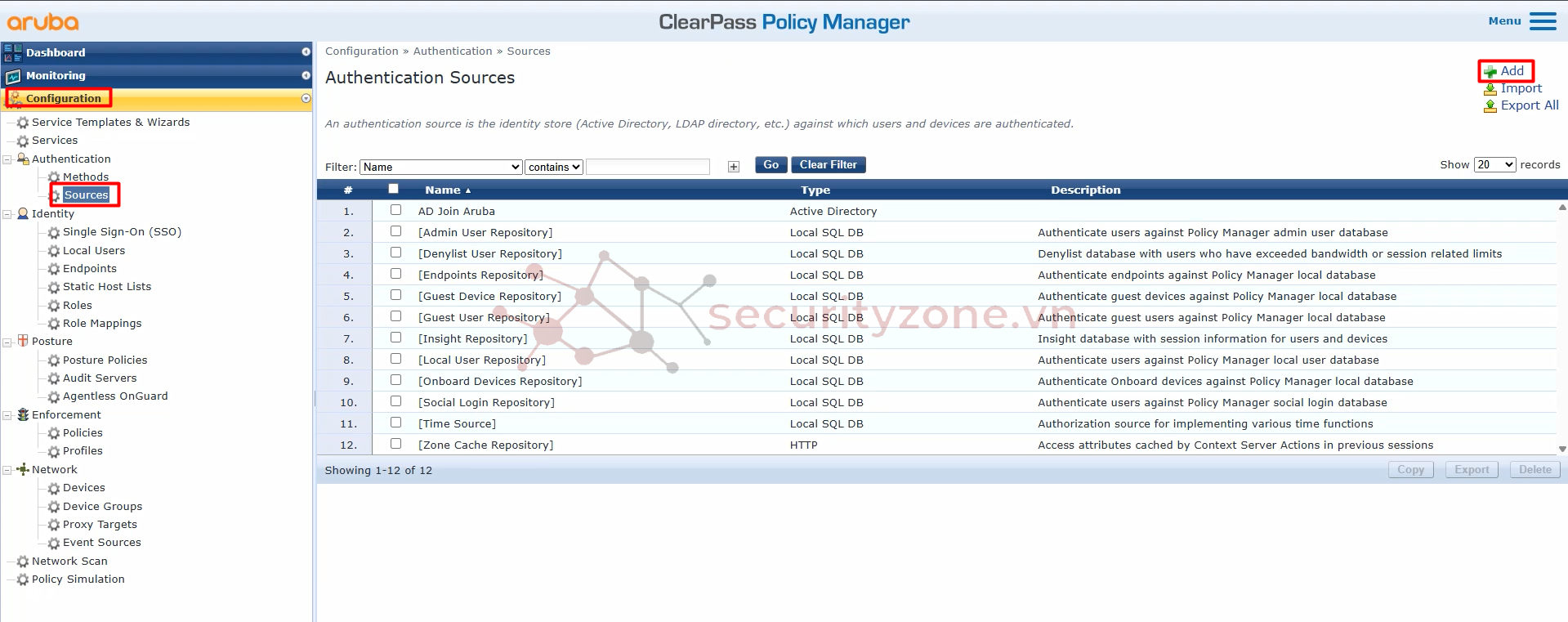The height and width of the screenshot is (622, 1568).
Task: Open the hamburger Menu icon
Action: [1543, 21]
